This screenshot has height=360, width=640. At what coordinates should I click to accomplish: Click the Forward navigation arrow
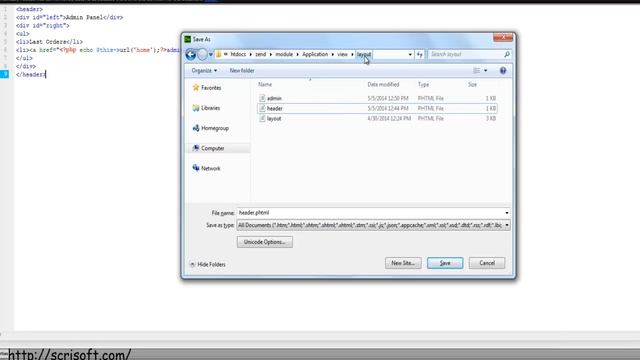[202, 54]
